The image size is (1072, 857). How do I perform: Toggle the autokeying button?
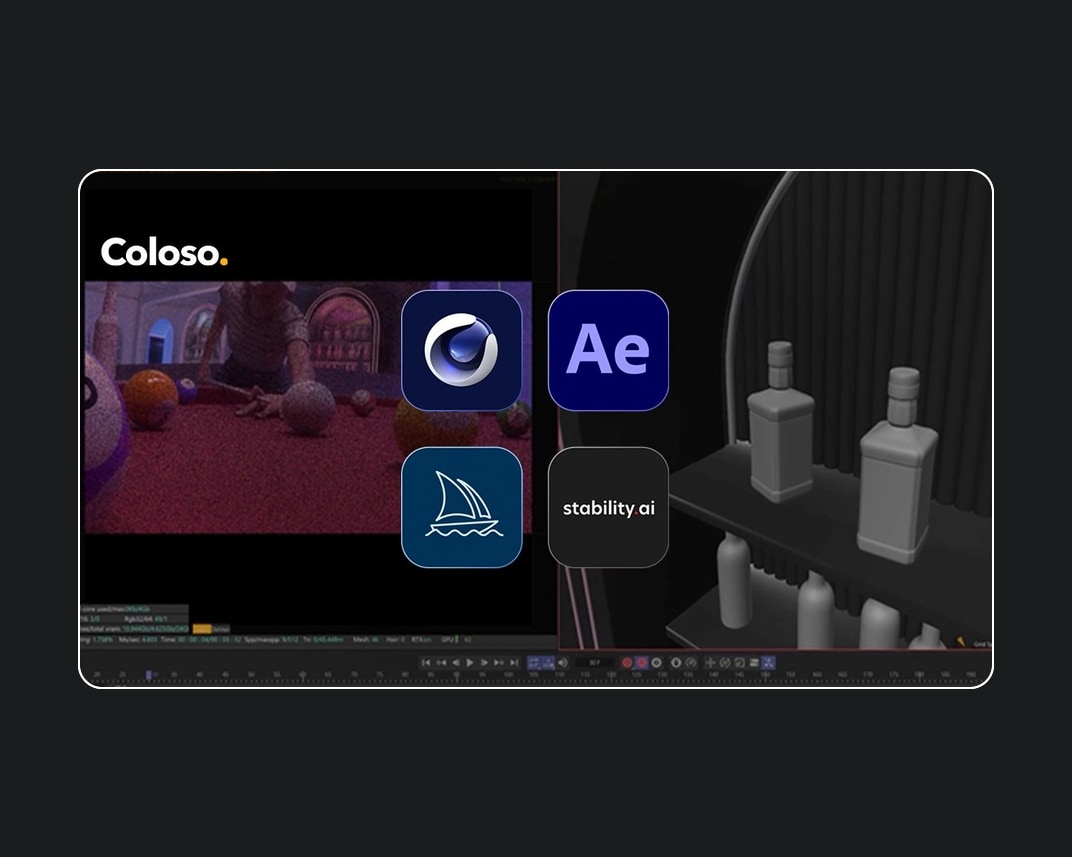click(641, 662)
